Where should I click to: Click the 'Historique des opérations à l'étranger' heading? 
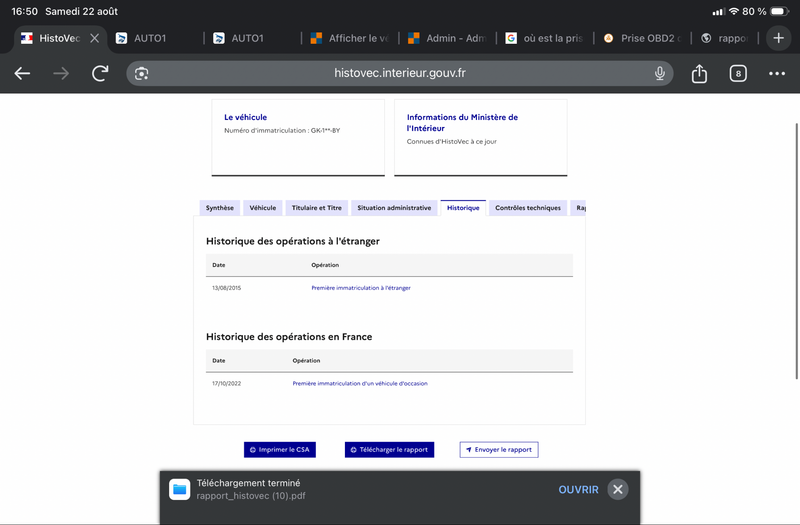coord(293,241)
